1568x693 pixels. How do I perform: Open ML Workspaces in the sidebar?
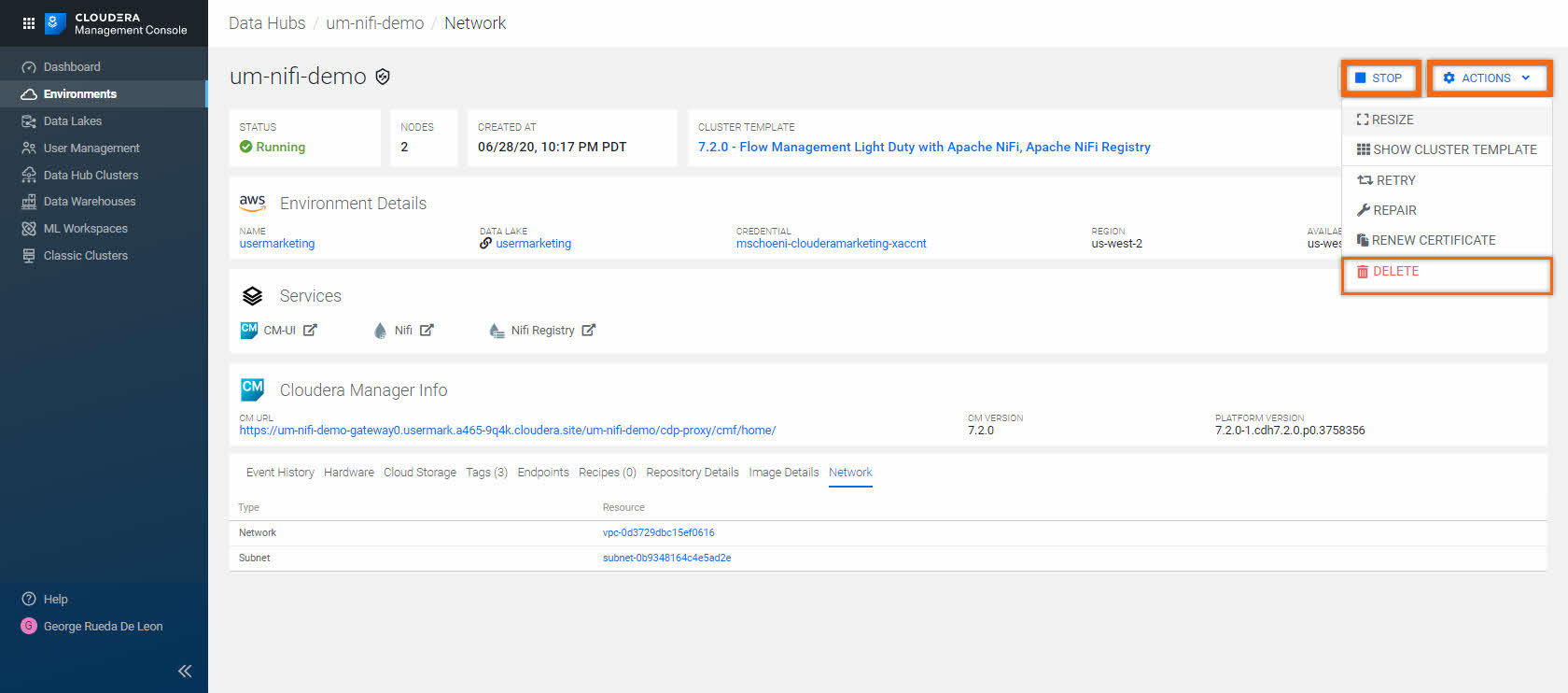tap(86, 229)
